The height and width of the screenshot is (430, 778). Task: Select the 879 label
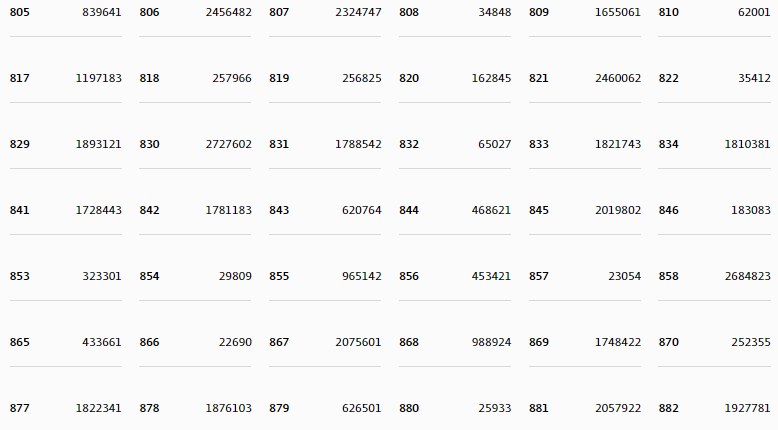(x=279, y=408)
